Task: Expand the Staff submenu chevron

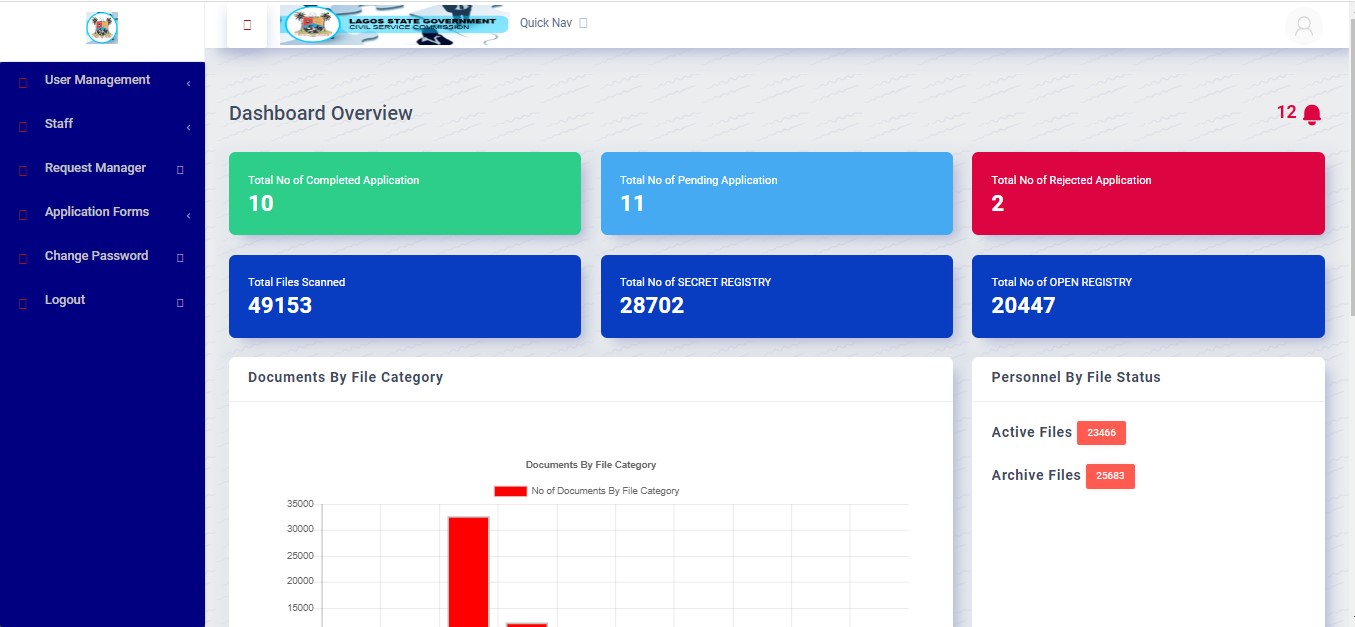Action: point(188,128)
